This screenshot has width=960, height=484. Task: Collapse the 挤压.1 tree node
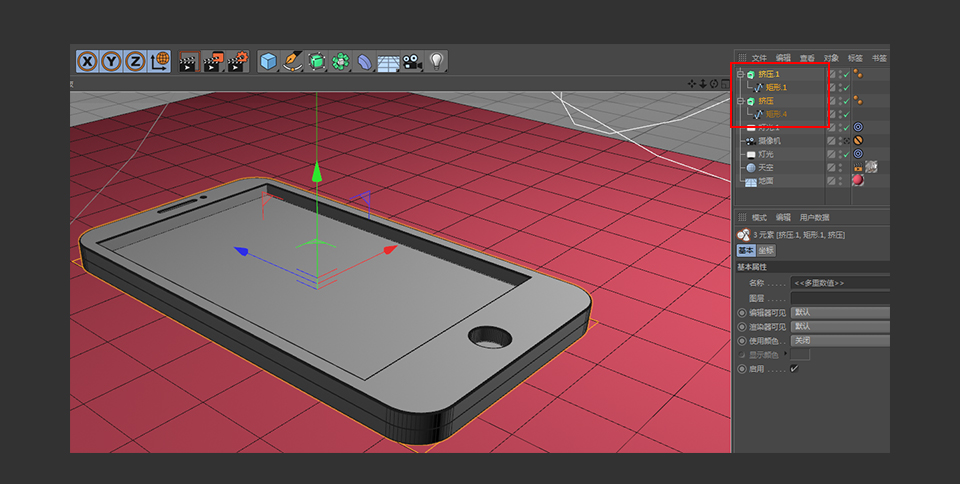click(x=741, y=74)
